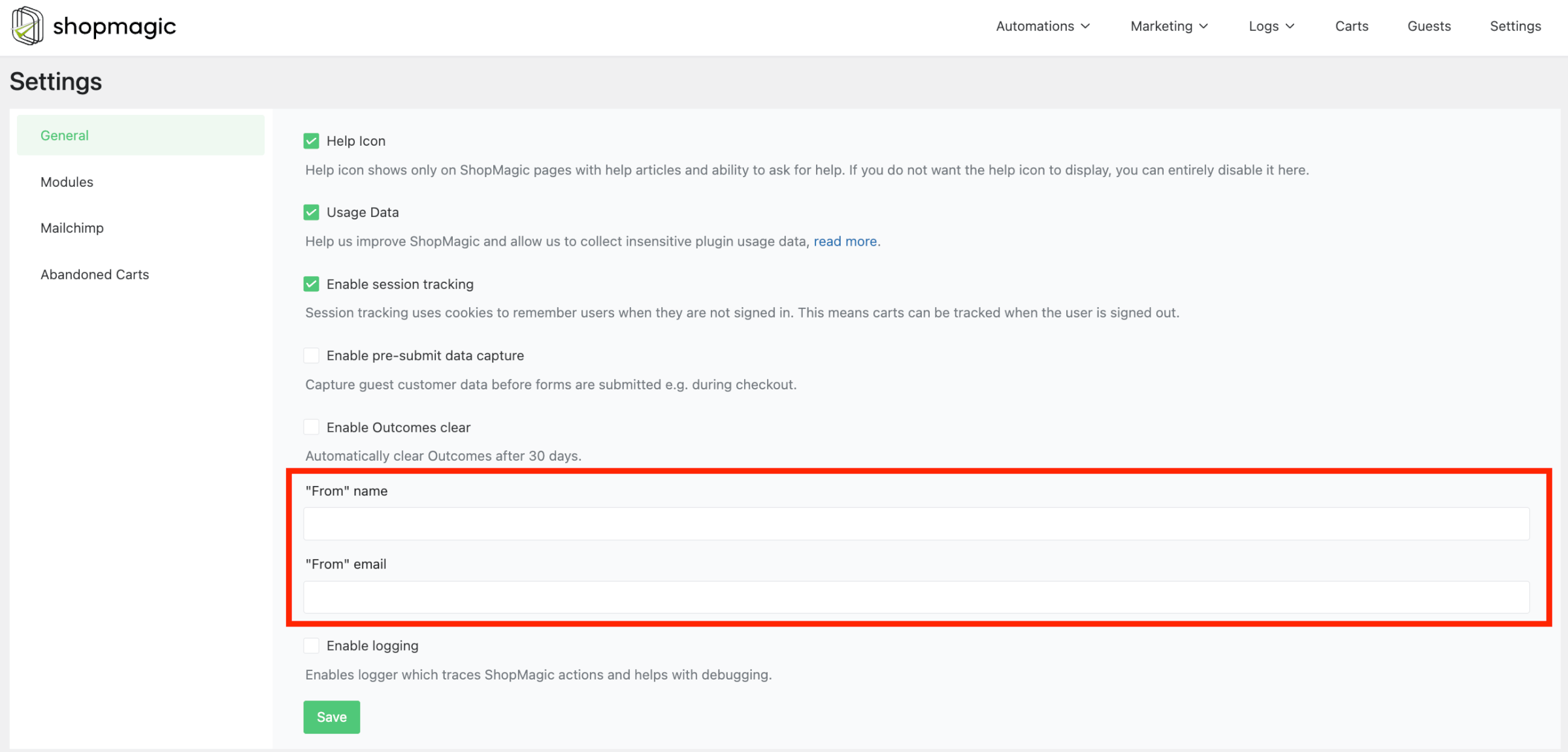1568x752 pixels.
Task: Select the General settings tab
Action: coord(140,135)
